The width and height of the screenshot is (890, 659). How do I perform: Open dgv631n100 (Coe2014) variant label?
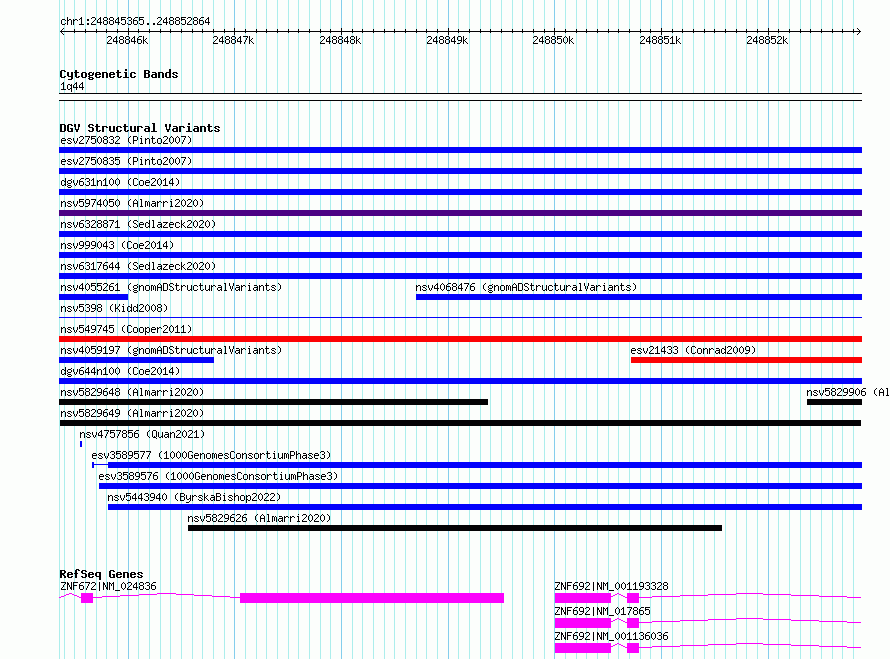(120, 182)
